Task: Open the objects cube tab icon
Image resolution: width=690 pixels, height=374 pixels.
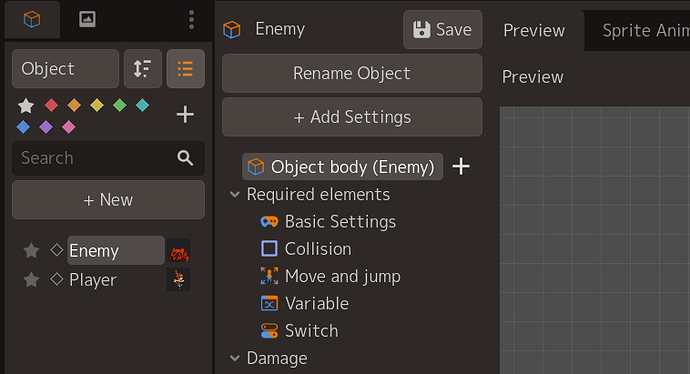Action: point(32,19)
